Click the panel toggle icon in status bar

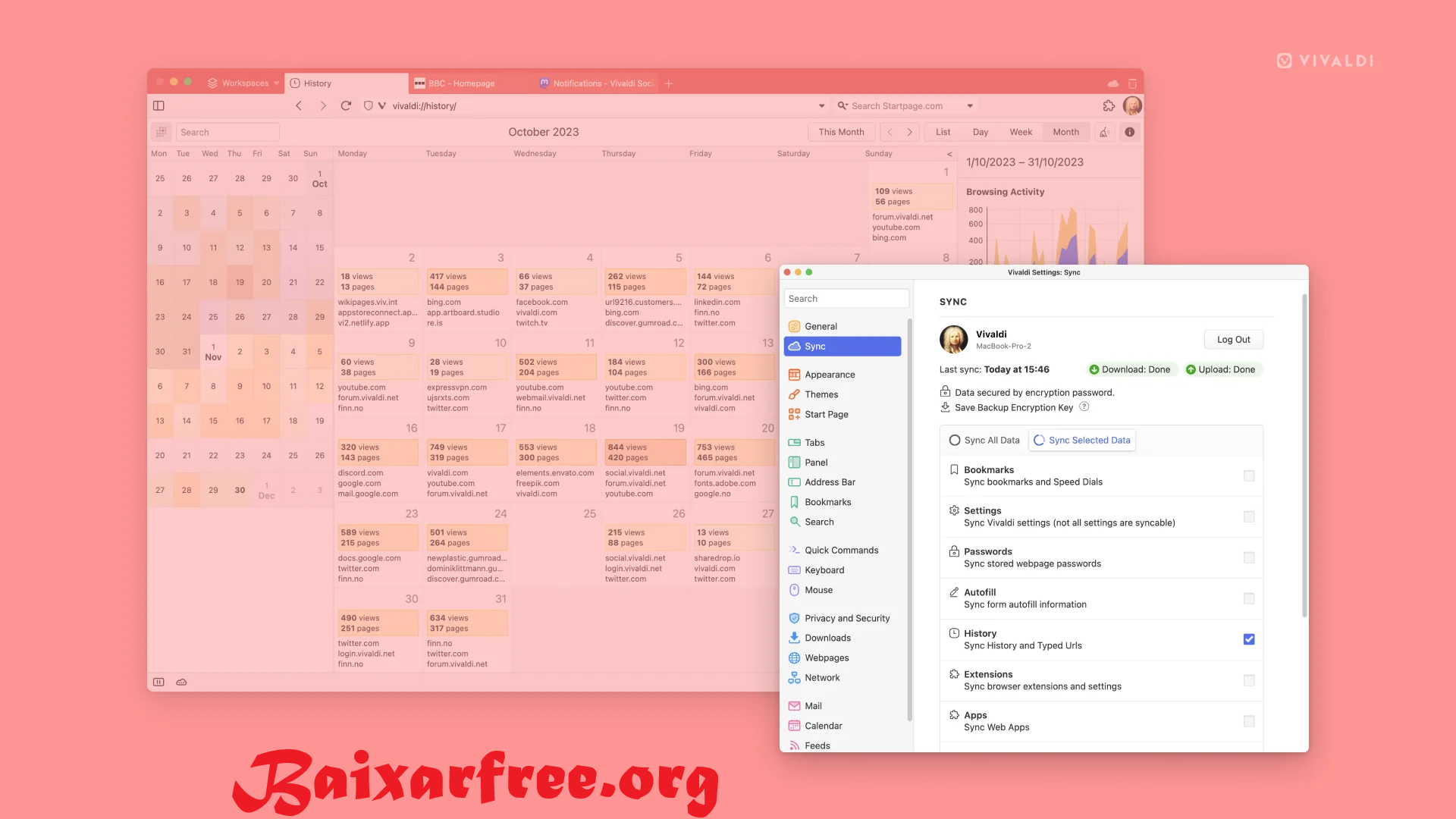coord(158,682)
